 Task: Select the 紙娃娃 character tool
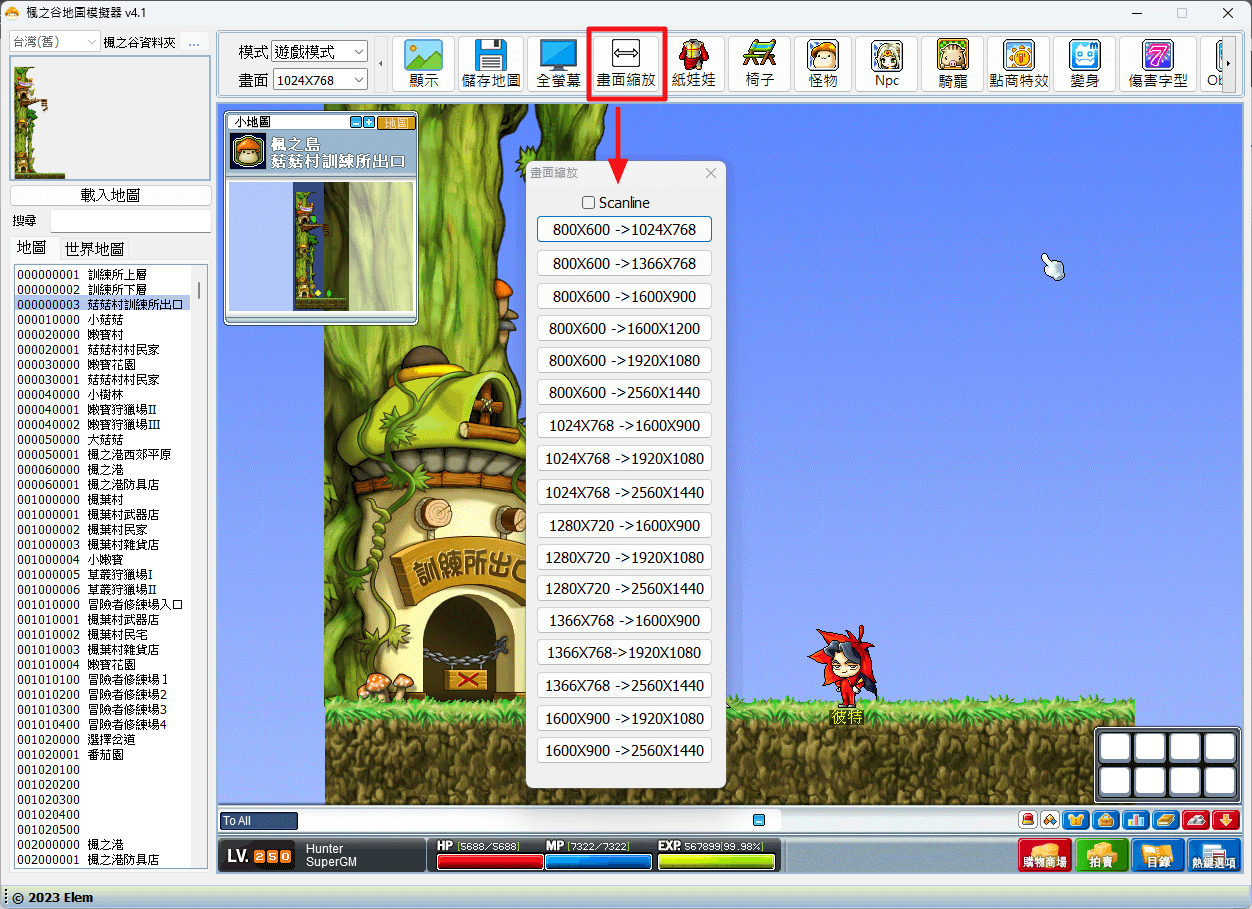click(693, 64)
